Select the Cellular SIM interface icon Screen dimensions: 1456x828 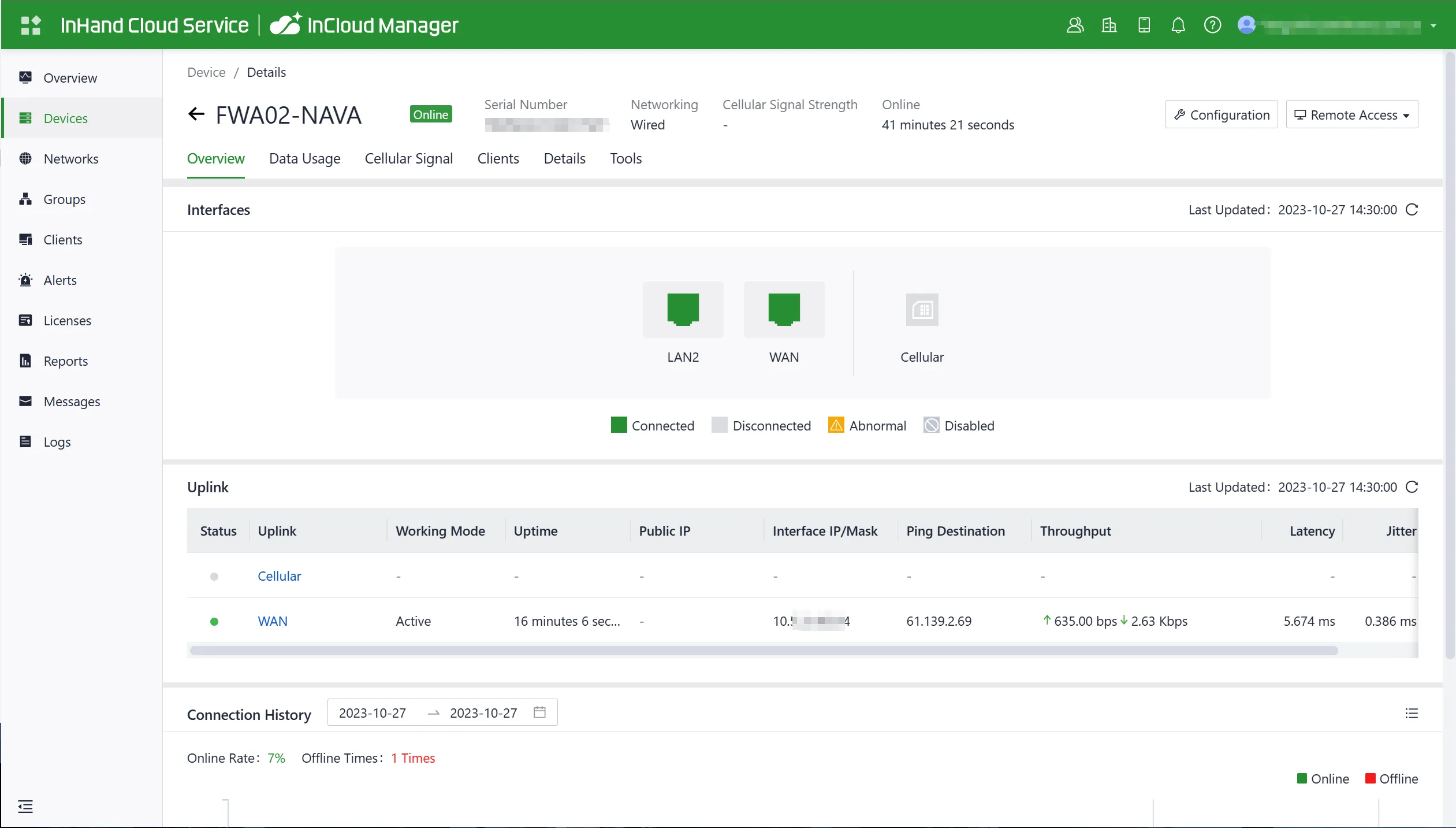click(922, 310)
